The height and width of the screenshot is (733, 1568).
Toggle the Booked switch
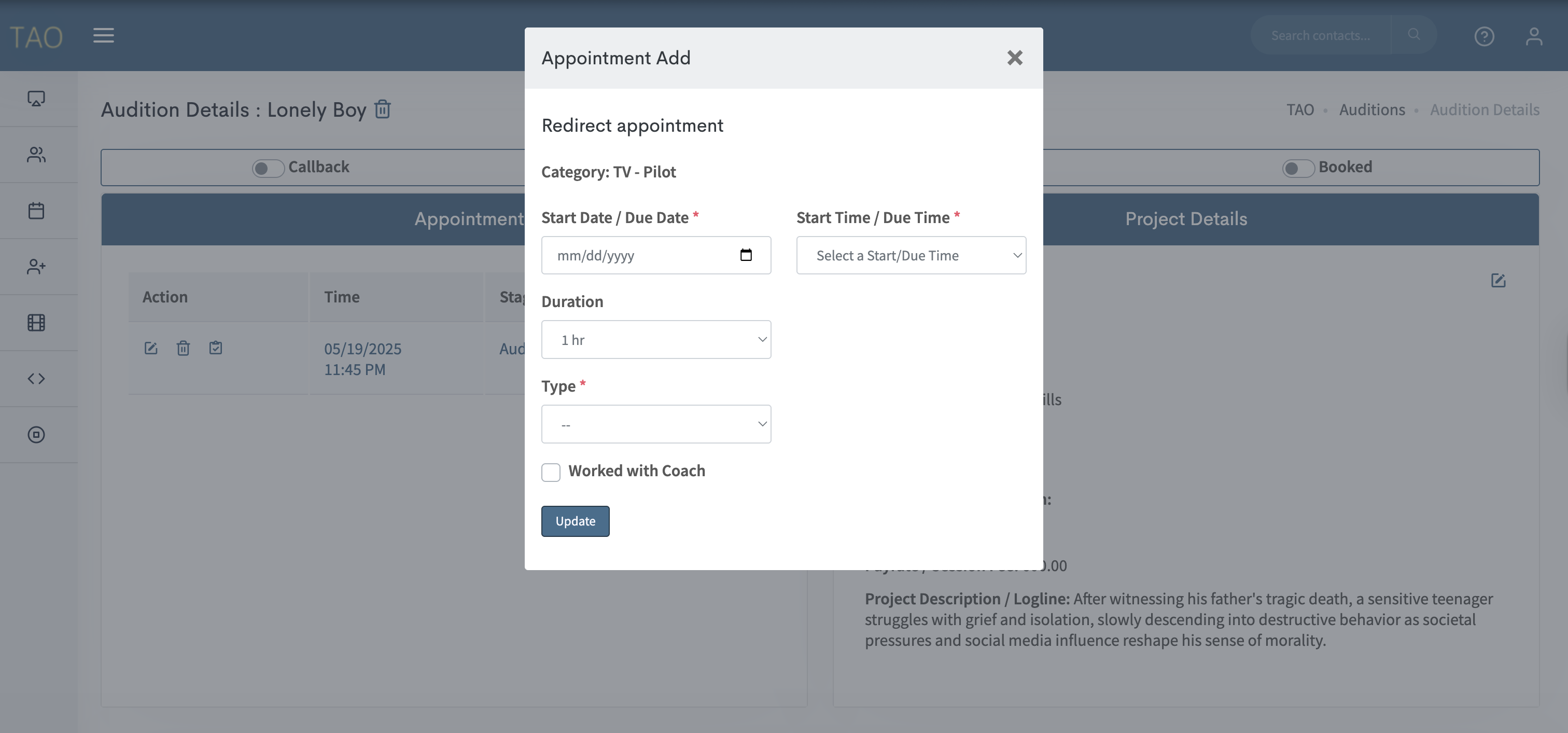pyautogui.click(x=1298, y=168)
